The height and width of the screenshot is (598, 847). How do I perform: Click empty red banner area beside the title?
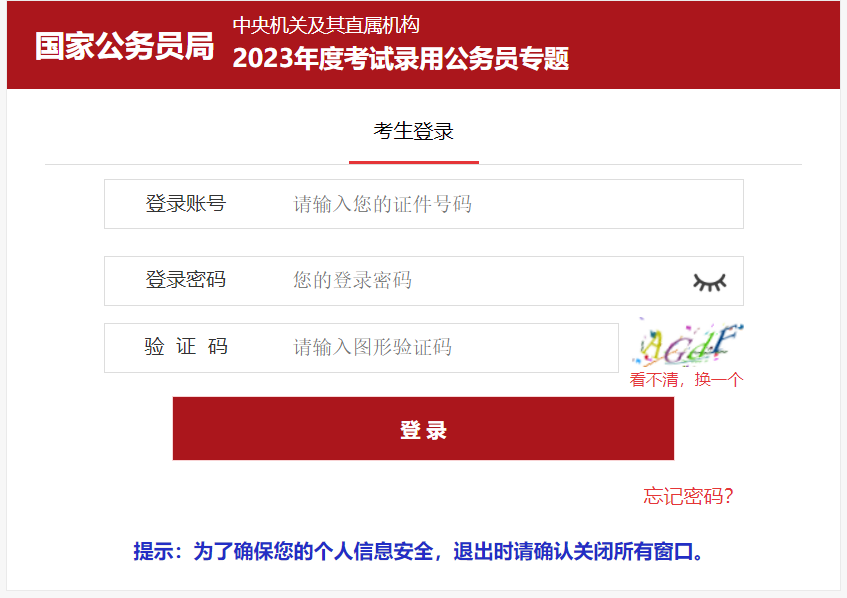coord(702,45)
